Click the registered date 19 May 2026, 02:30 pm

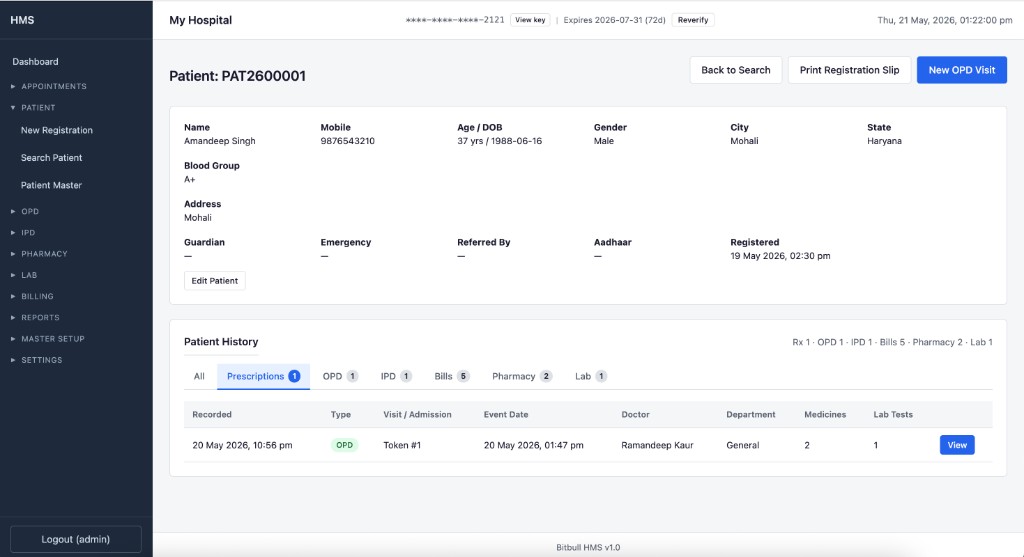click(x=780, y=256)
